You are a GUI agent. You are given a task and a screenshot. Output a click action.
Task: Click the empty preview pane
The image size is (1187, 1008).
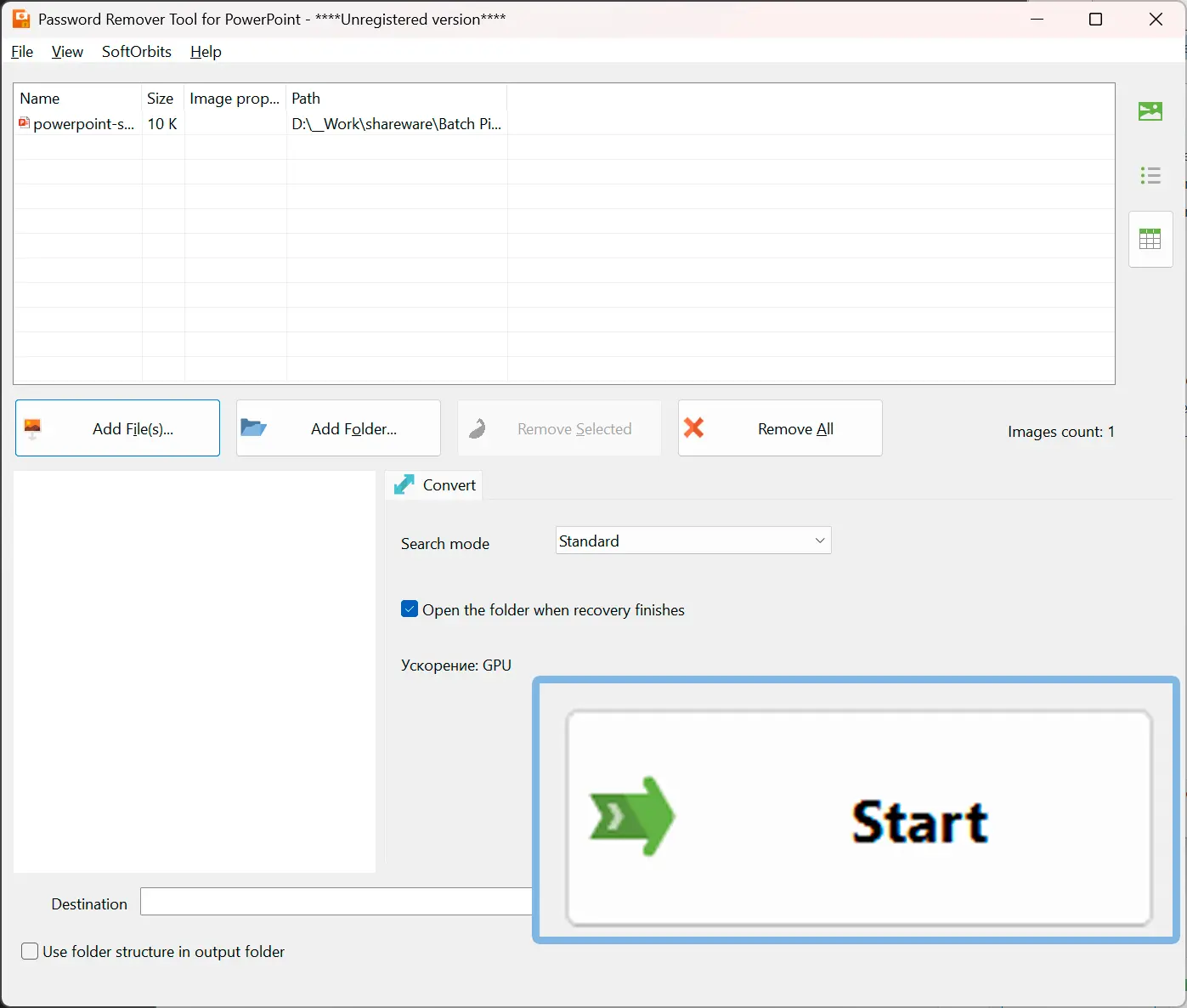point(195,671)
